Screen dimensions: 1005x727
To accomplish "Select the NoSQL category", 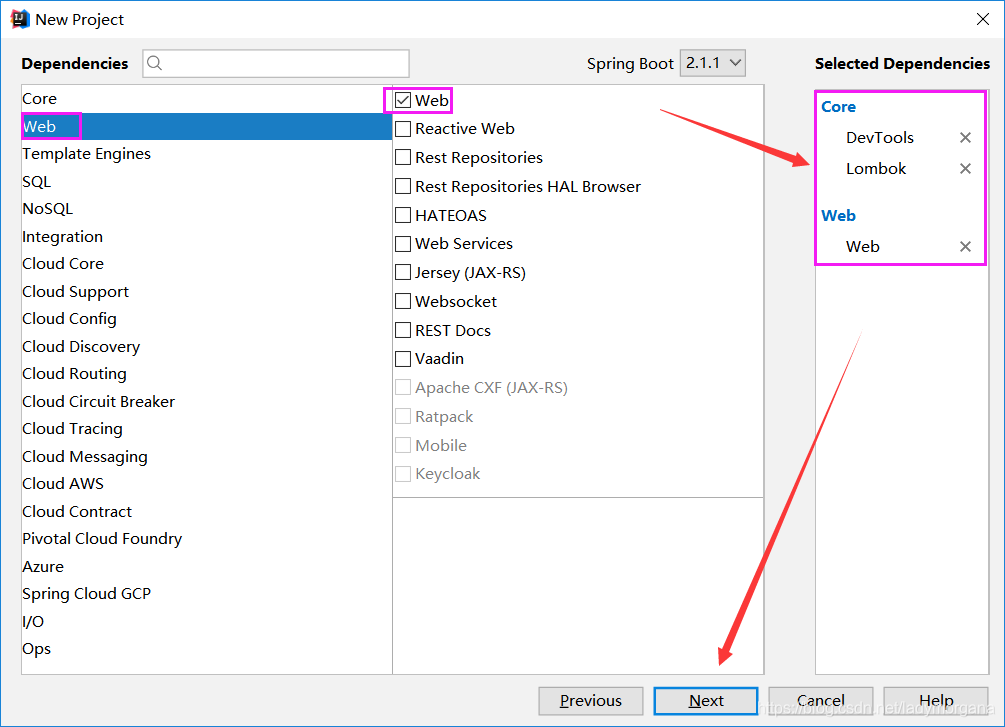I will coord(206,209).
